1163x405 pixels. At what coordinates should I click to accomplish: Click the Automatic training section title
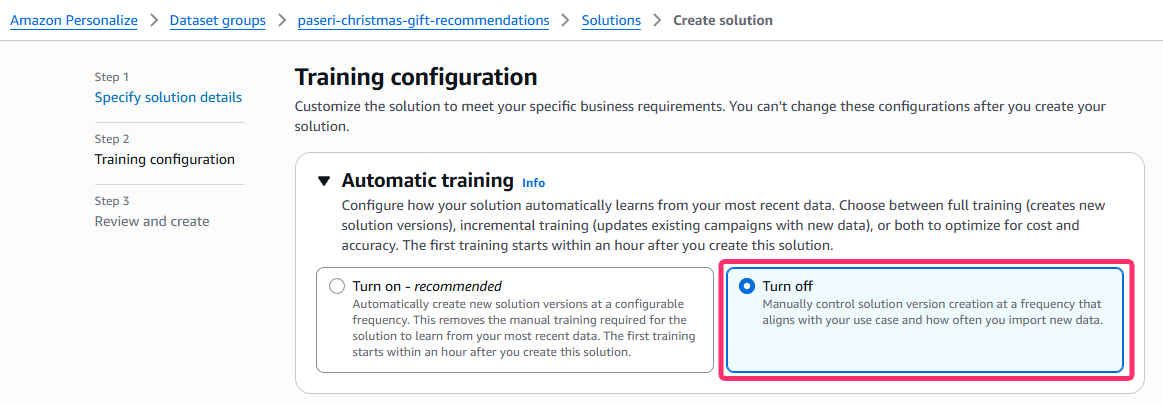tap(427, 181)
